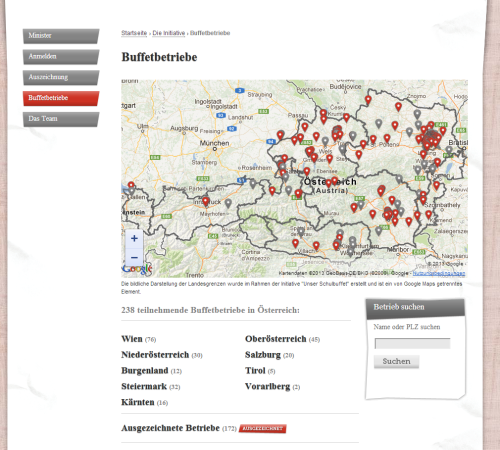This screenshot has width=500, height=450.
Task: Select the Buffetbetriebe sidebar item
Action: [61, 98]
